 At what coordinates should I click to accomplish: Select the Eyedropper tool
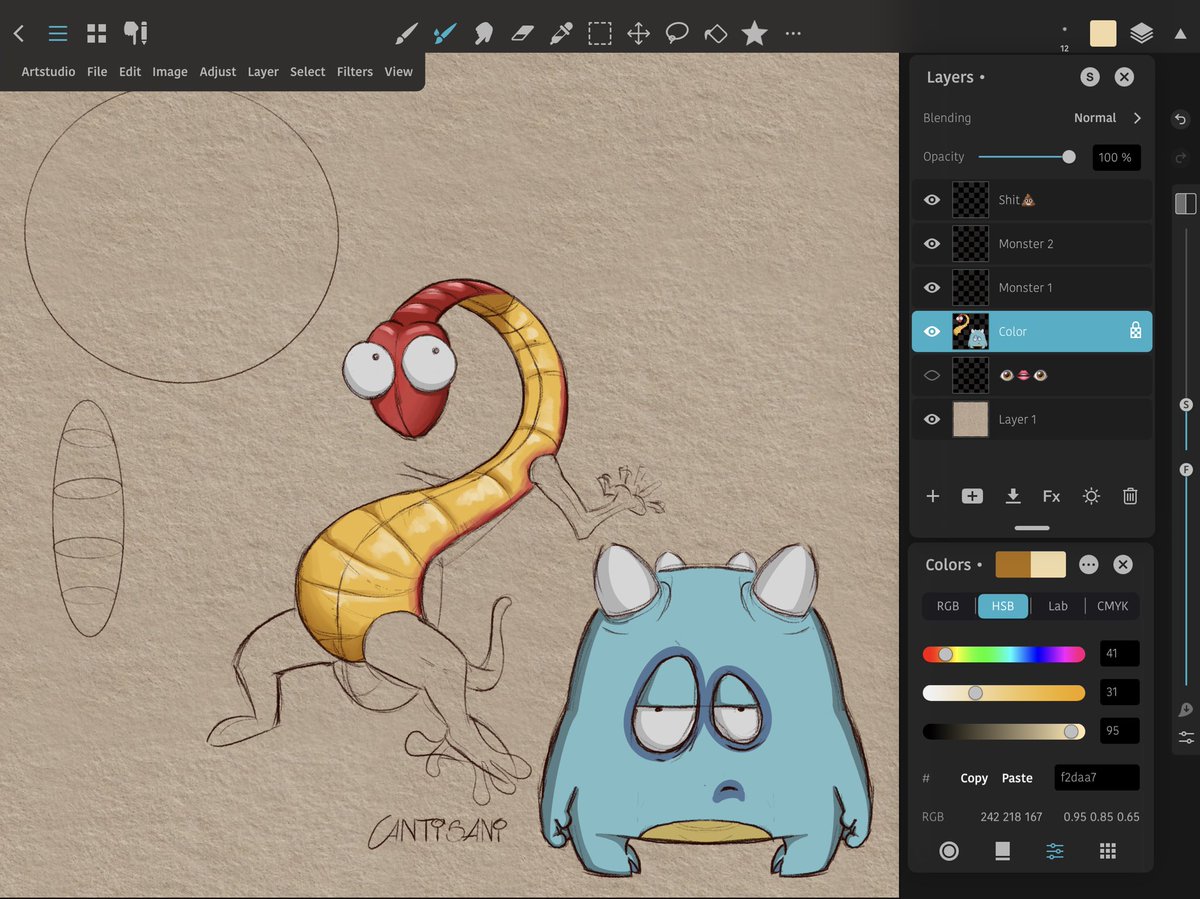pyautogui.click(x=561, y=34)
